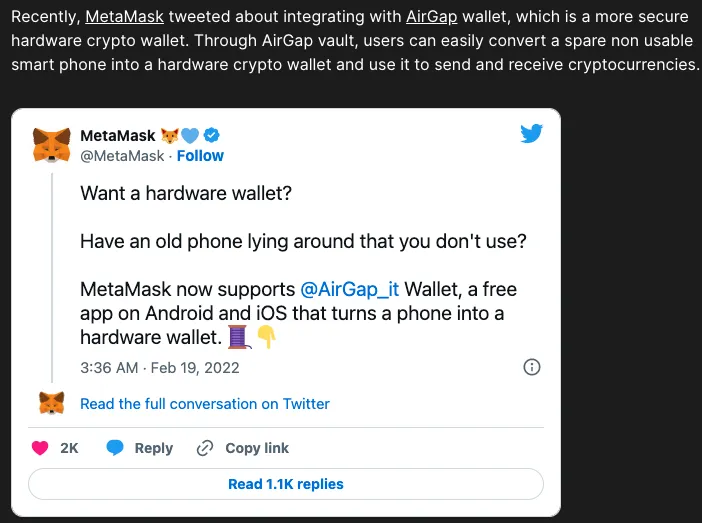Follow the MetaMask account
This screenshot has width=702, height=523.
(200, 156)
